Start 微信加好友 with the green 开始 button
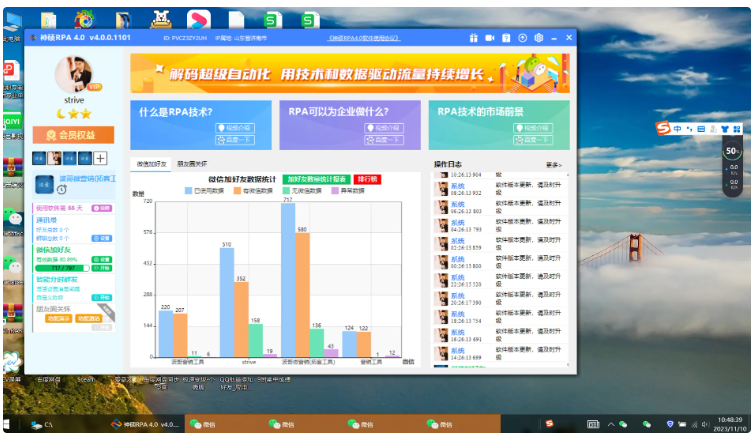Viewport: 754px width, 438px height. [101, 268]
